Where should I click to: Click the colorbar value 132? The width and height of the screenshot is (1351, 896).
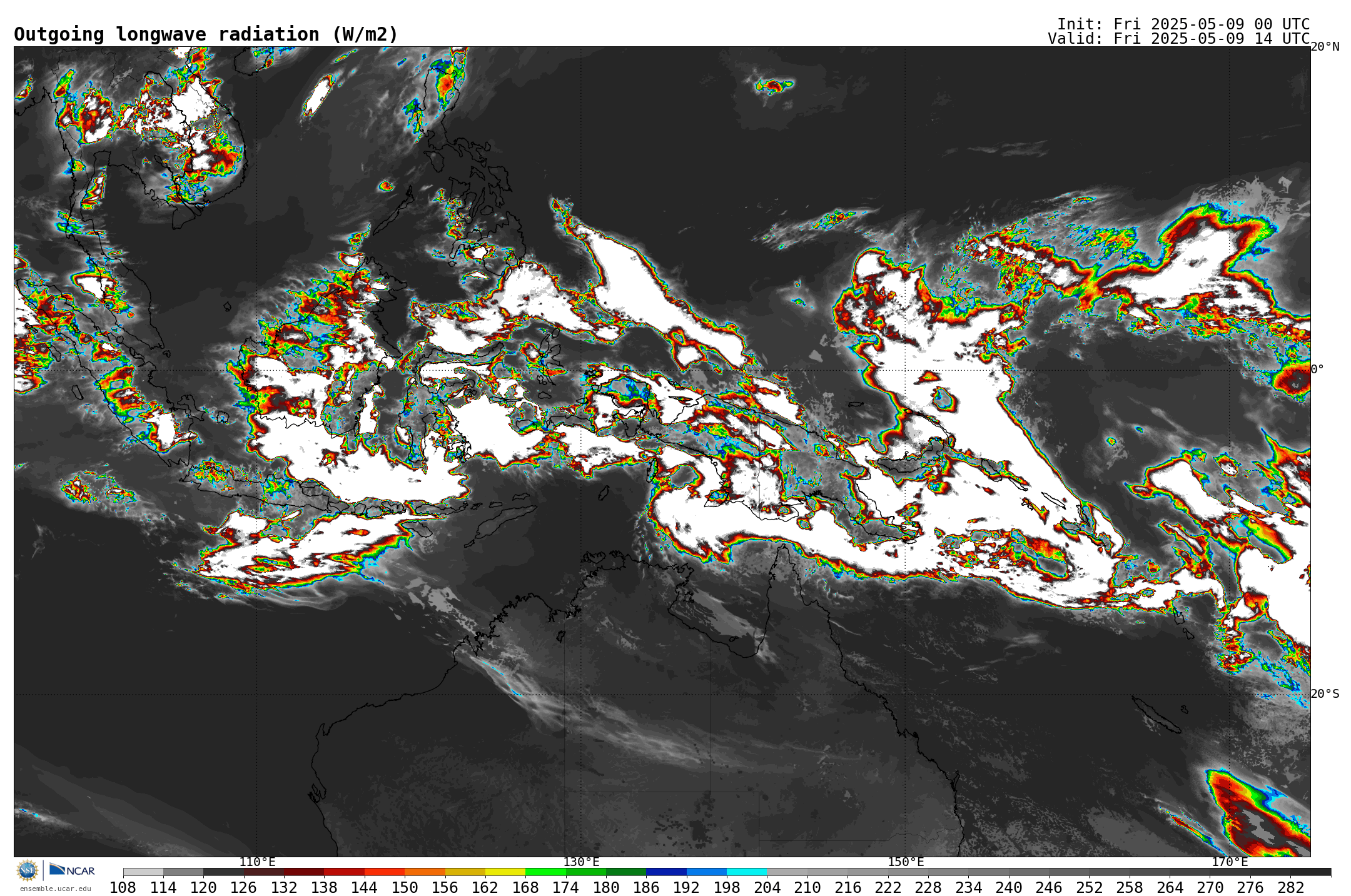(284, 887)
